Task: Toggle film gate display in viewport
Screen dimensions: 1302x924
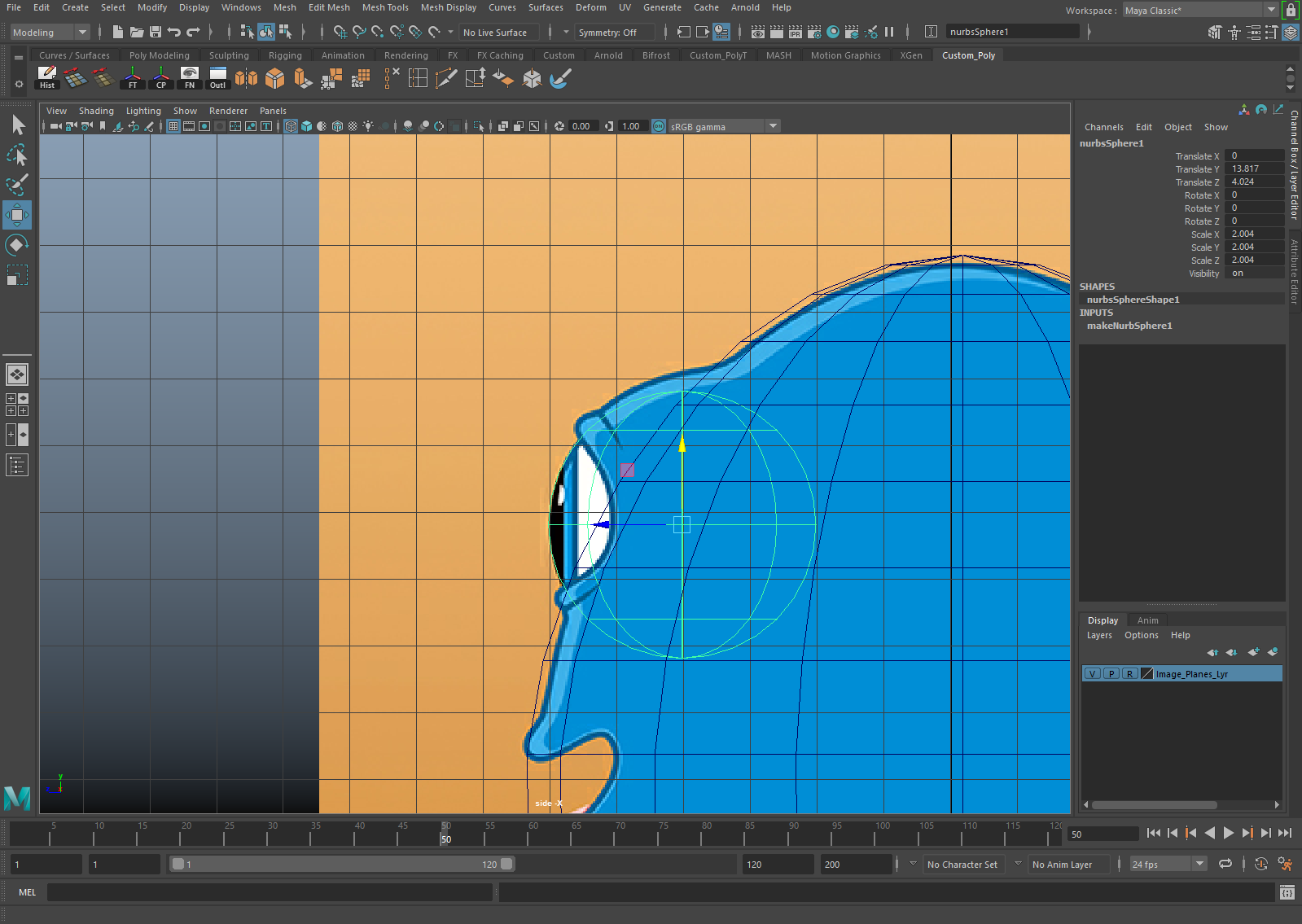Action: click(189, 126)
